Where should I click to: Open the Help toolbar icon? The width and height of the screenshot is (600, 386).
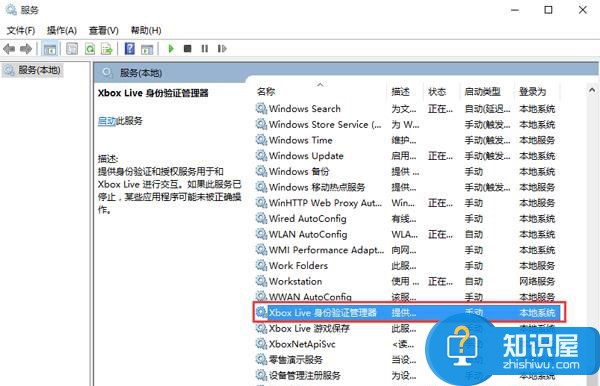pos(130,49)
